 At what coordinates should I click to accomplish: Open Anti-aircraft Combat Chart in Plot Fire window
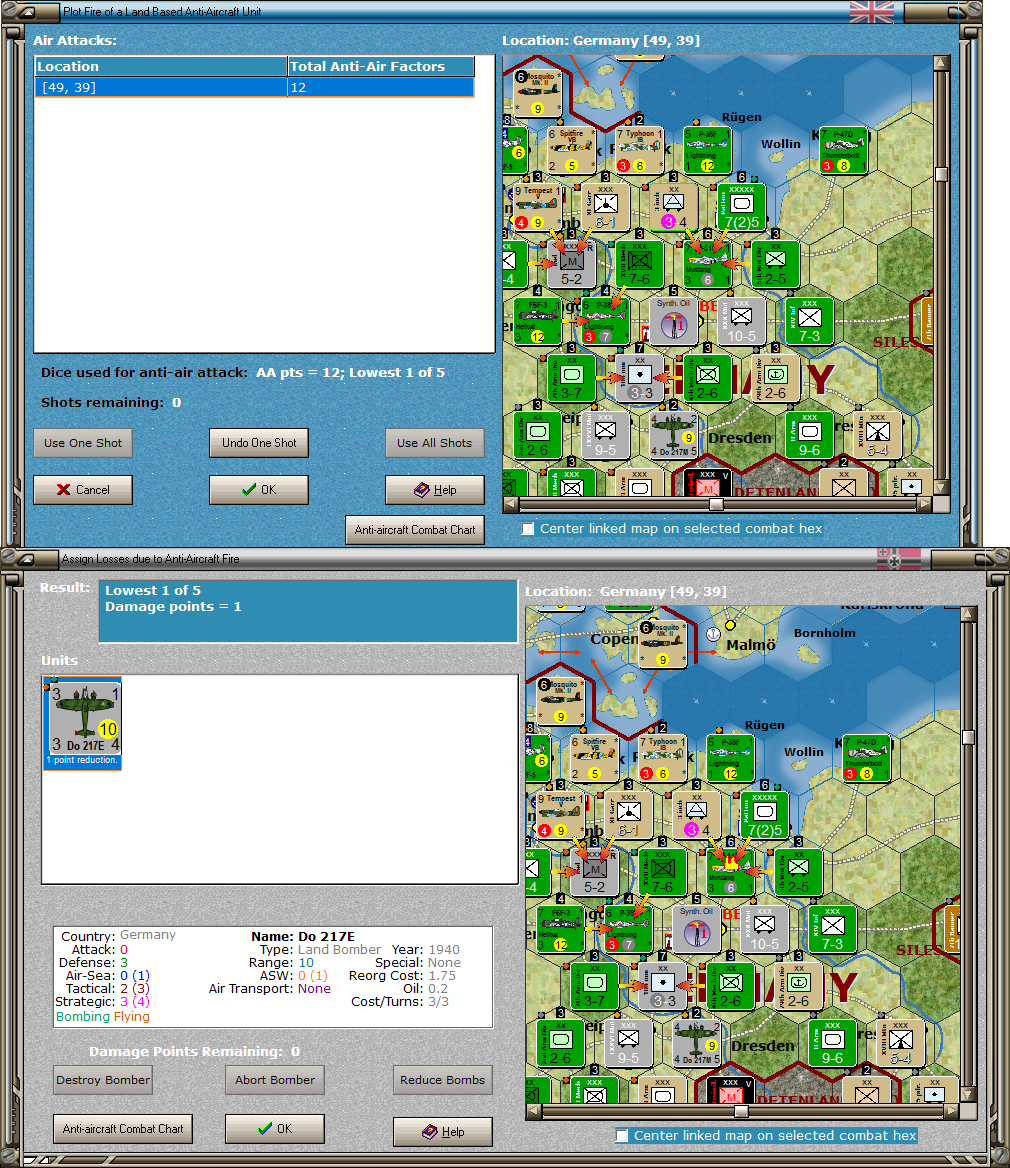[x=415, y=530]
